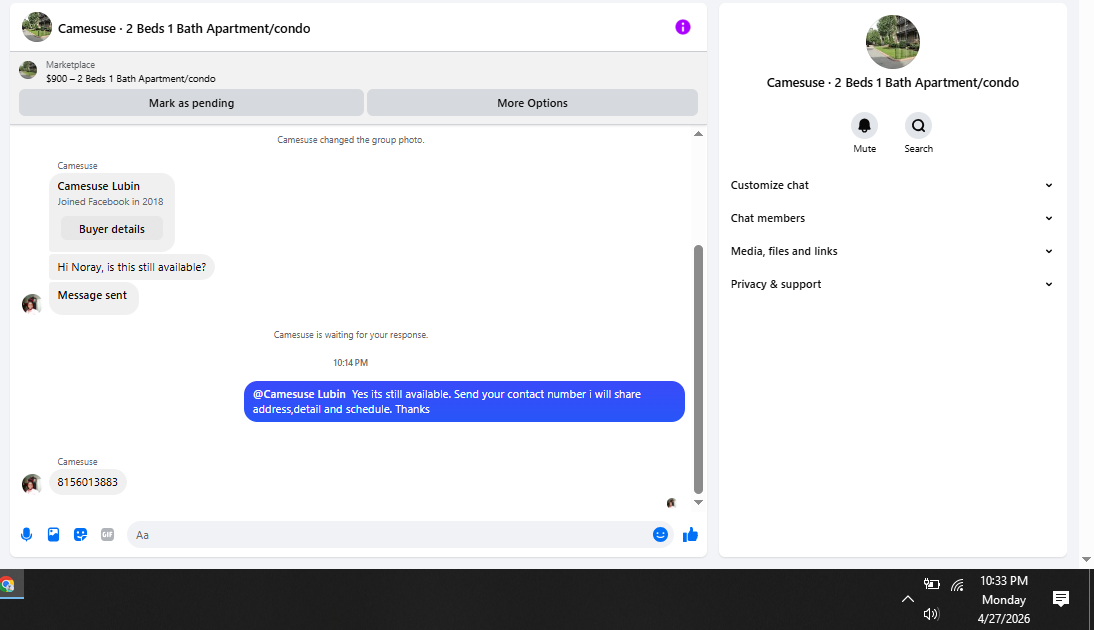Open the network Wi-Fi tray icon
Viewport: 1094px width, 630px height.
coord(957,585)
